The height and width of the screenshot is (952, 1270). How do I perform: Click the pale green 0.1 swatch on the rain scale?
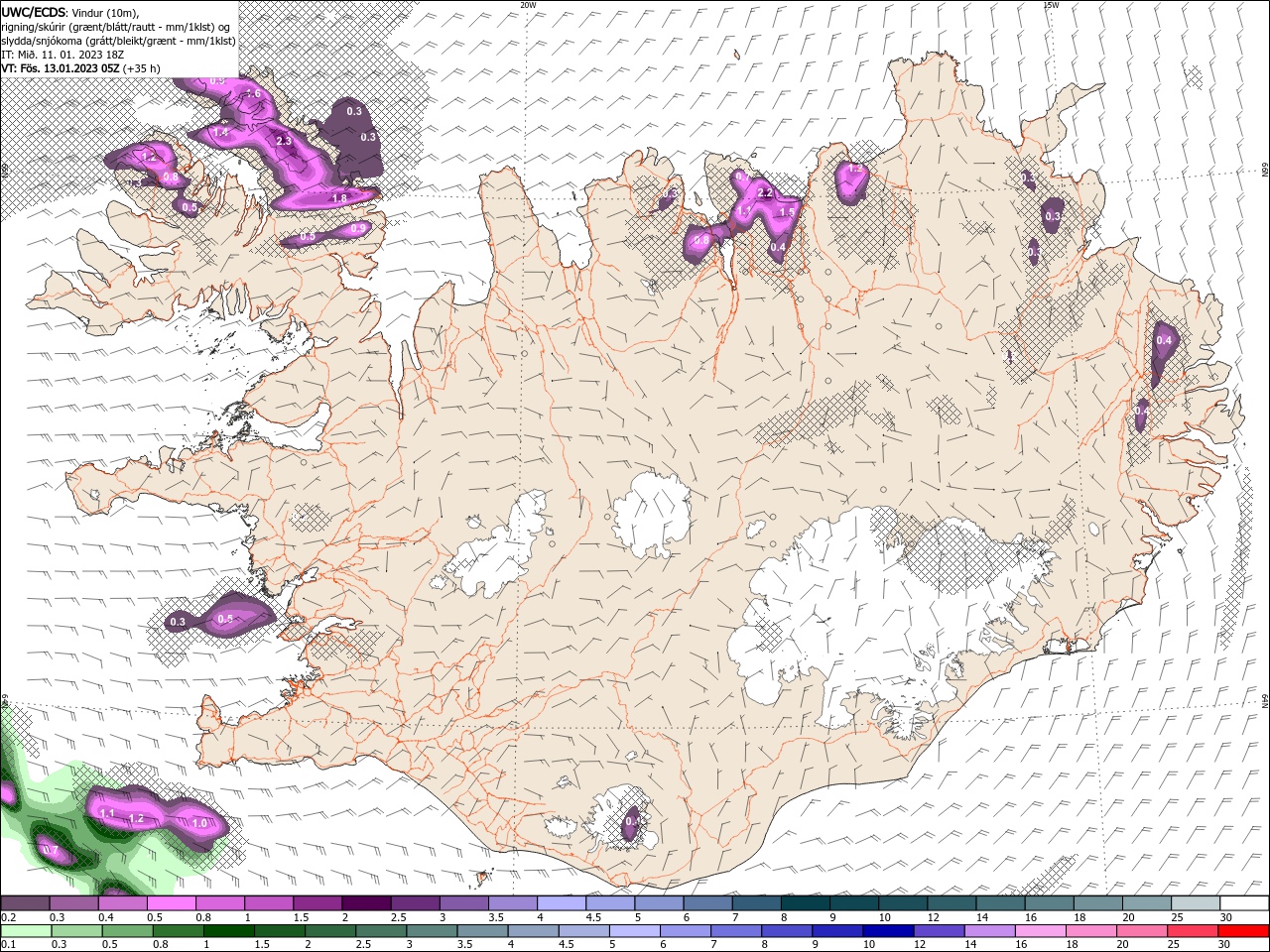(25, 931)
